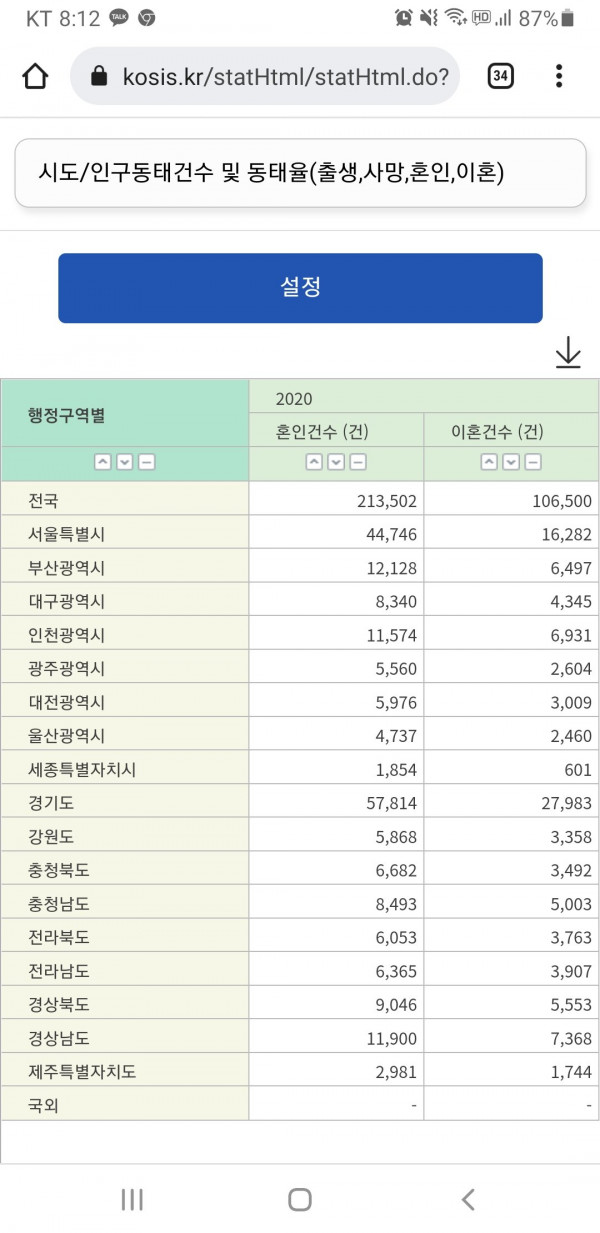Select the 이혼건수 (건) column header

point(511,430)
